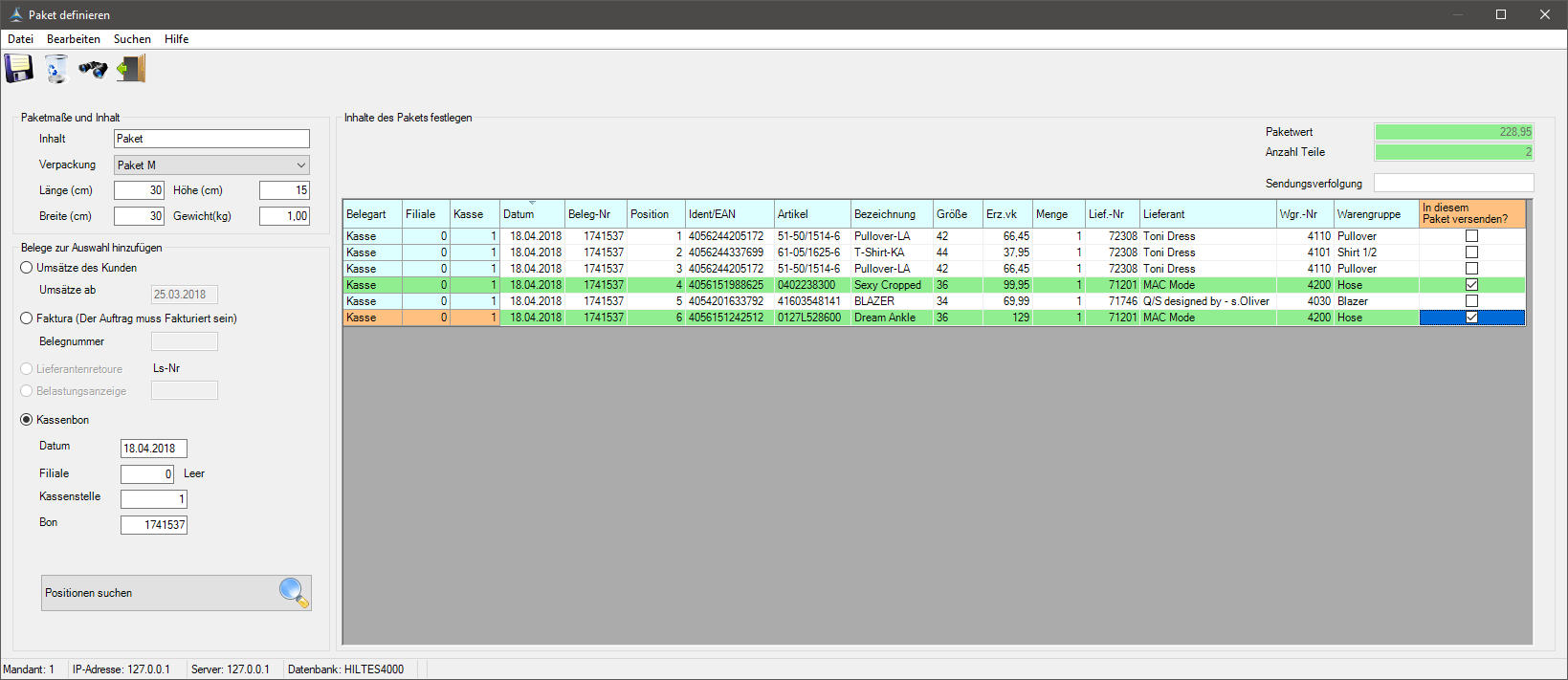
Task: Open the Hilfe menu
Action: [176, 39]
